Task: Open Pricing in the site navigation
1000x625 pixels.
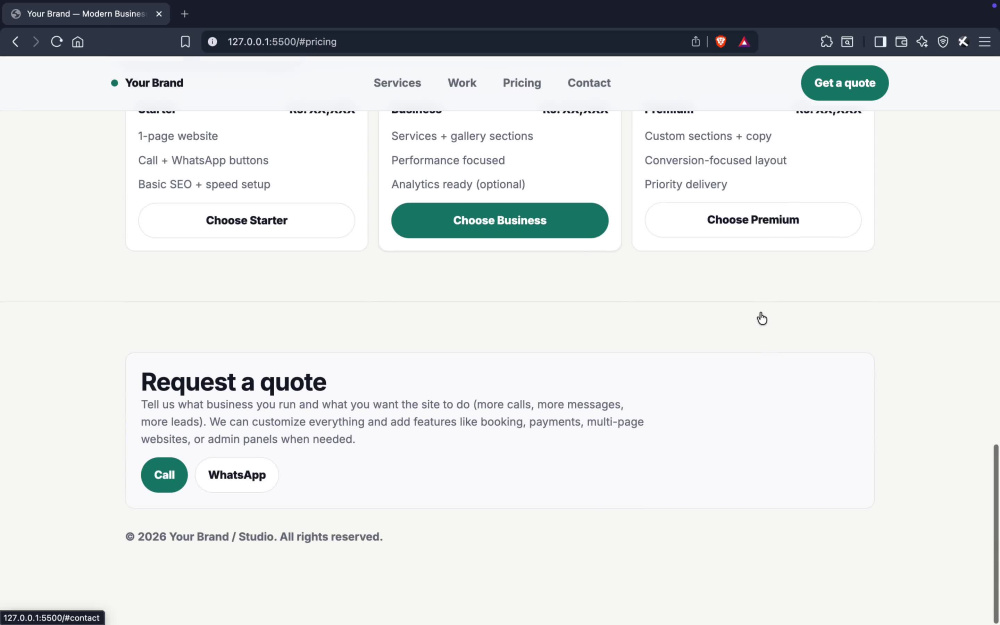Action: tap(522, 83)
